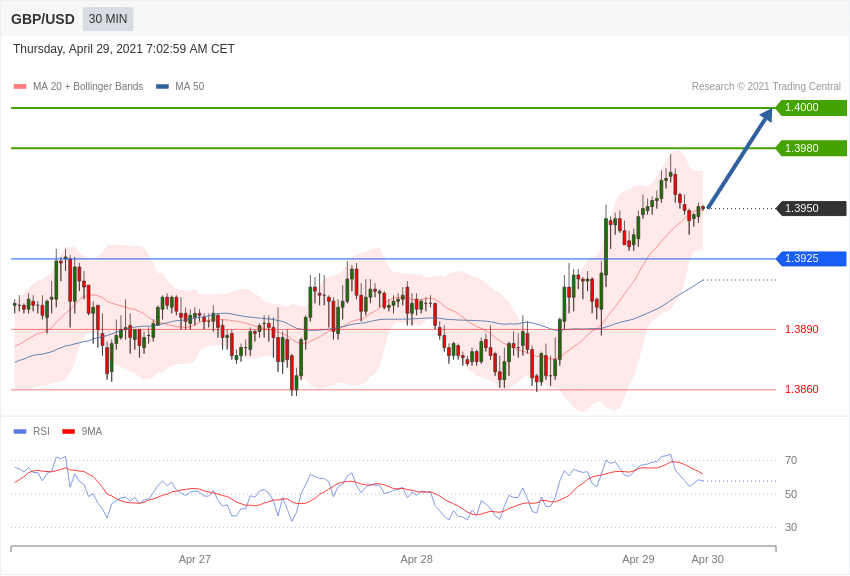Click the Research © 2021 Trading Central credit
The height and width of the screenshot is (576, 850).
tap(766, 86)
